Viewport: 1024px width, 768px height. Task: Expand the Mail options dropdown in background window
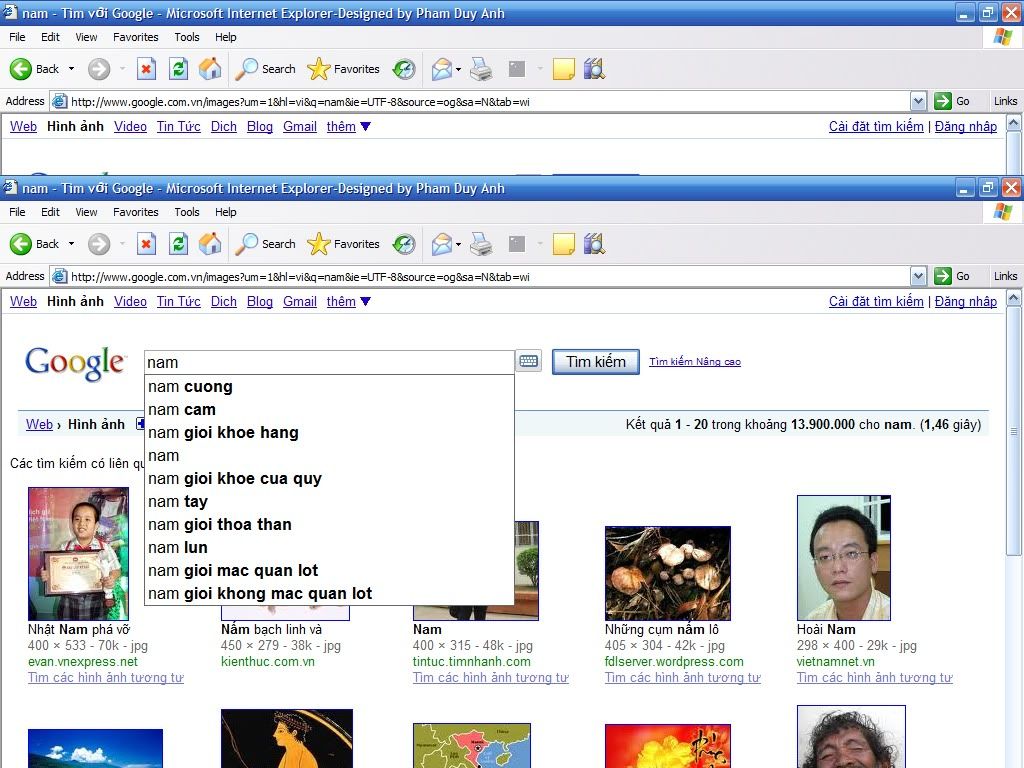458,69
